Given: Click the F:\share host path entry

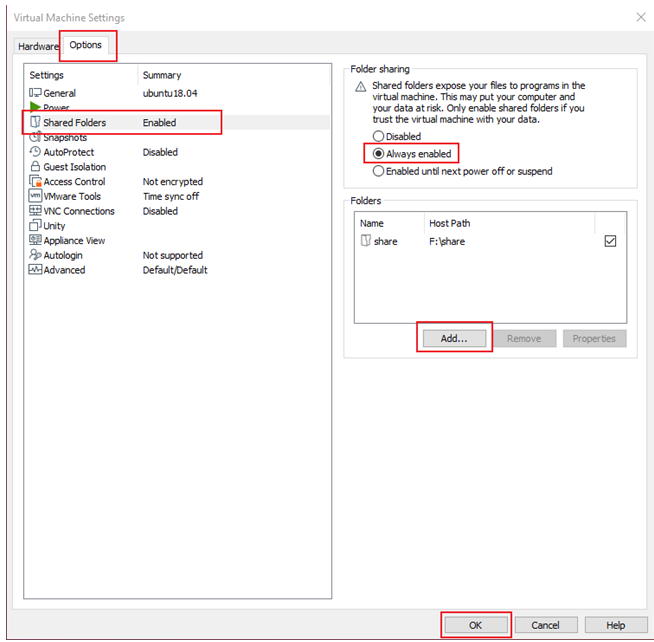Looking at the screenshot, I should pos(447,241).
